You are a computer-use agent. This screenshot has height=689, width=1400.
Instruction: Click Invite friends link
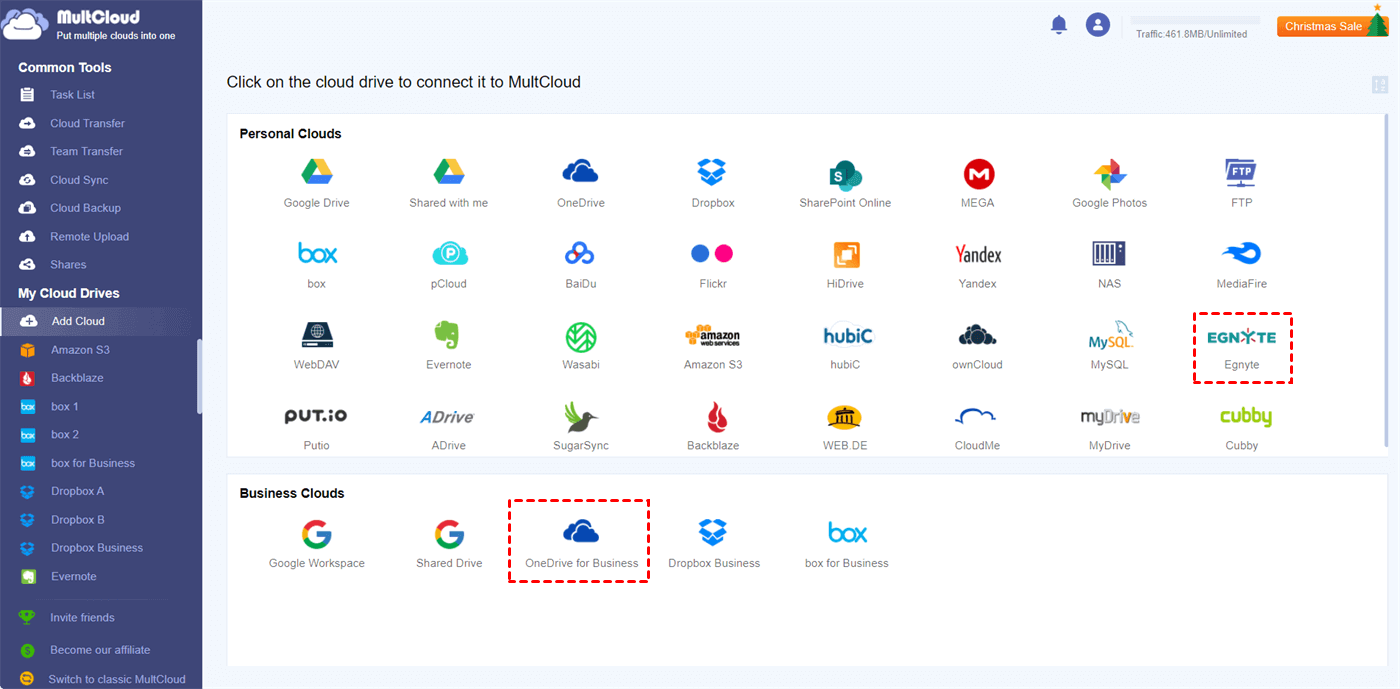(x=82, y=618)
